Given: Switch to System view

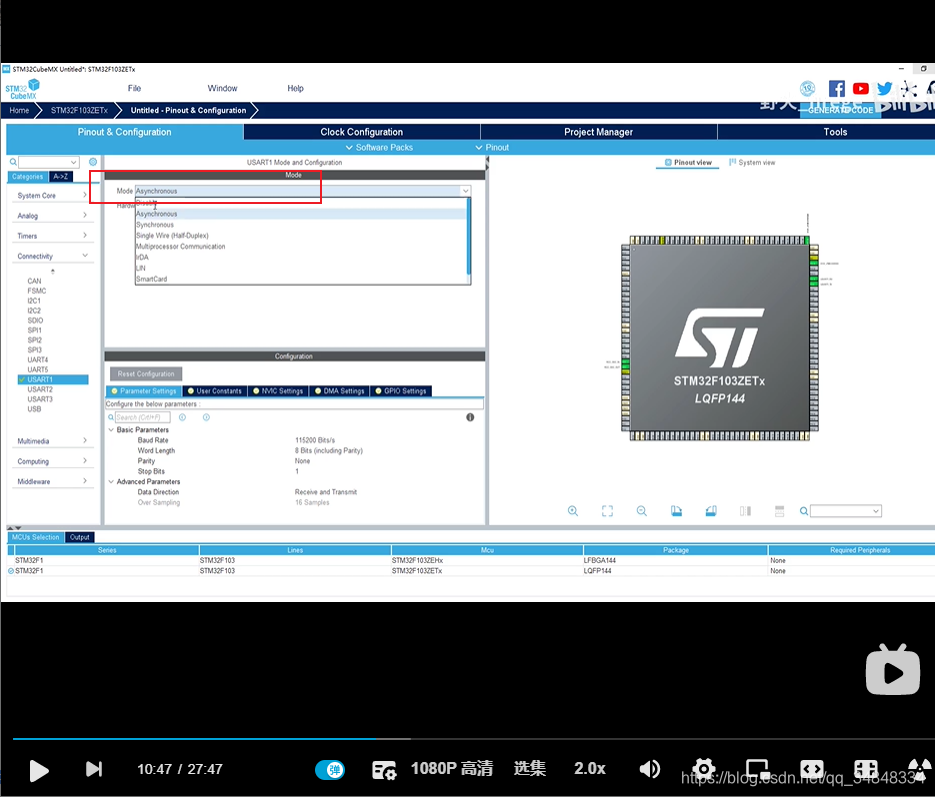Looking at the screenshot, I should click(x=752, y=162).
